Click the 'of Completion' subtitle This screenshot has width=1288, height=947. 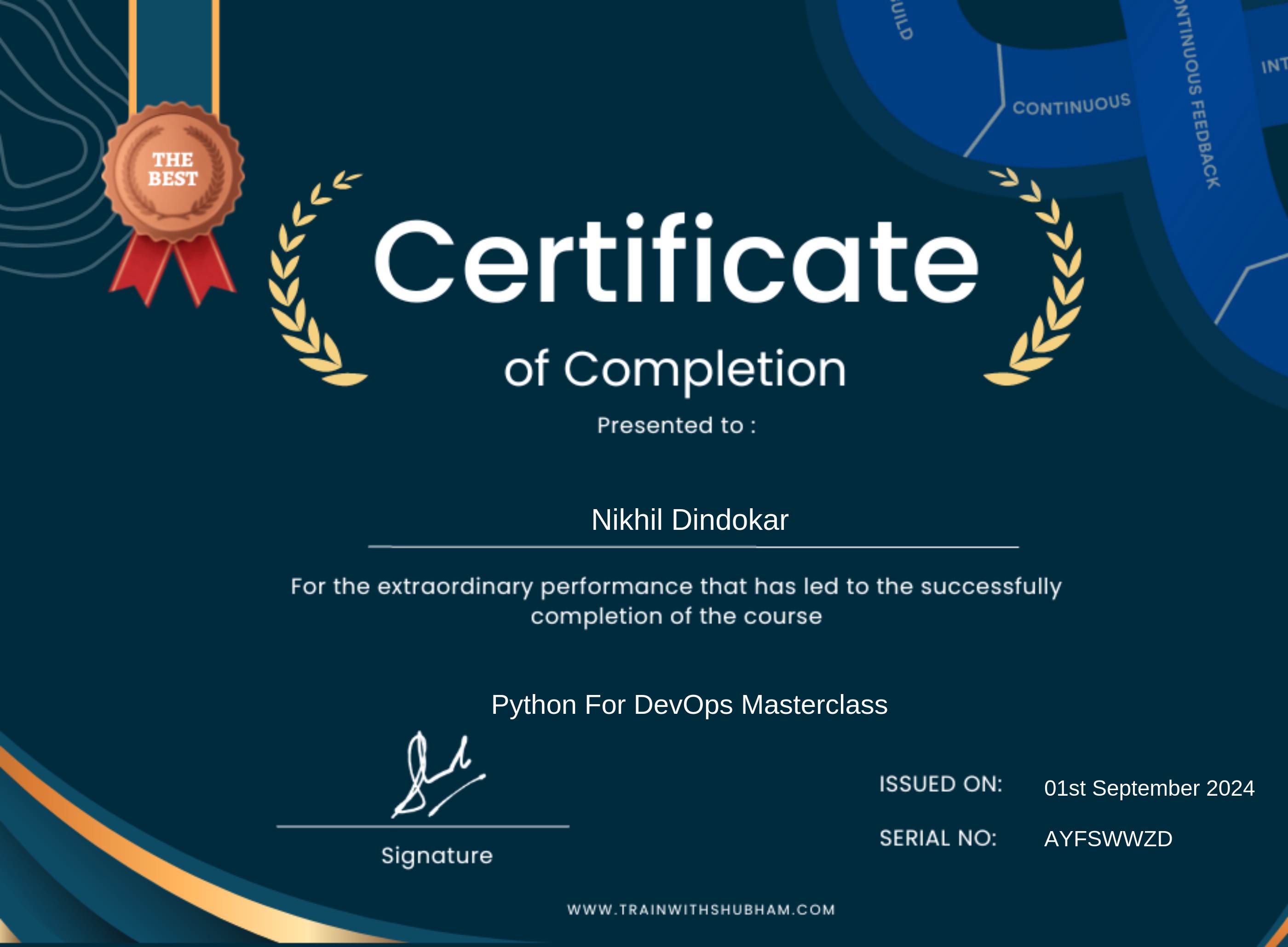point(675,370)
